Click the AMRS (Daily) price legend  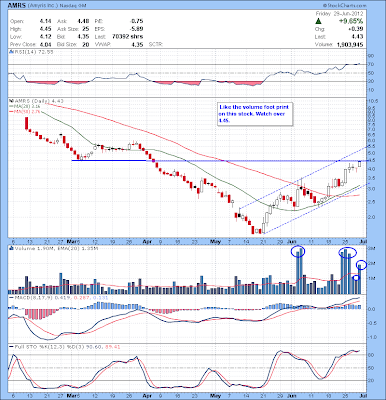[38, 100]
